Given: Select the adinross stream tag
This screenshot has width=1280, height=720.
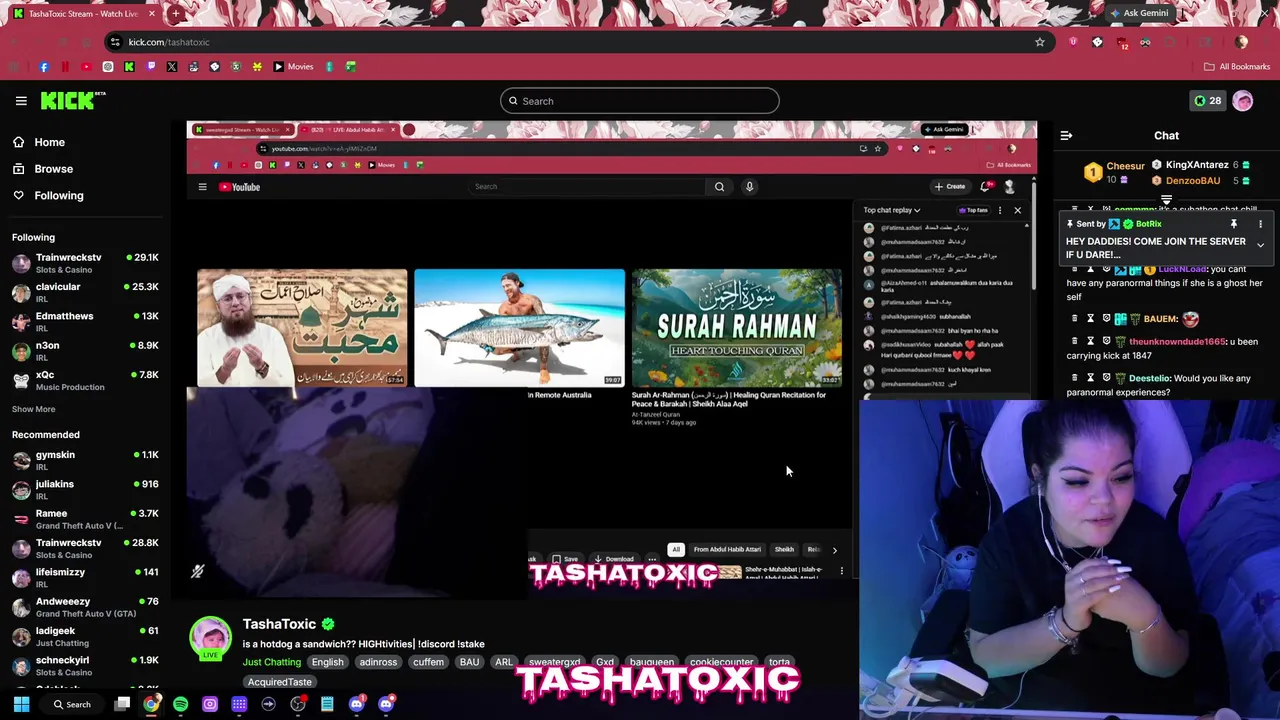Looking at the screenshot, I should (378, 662).
